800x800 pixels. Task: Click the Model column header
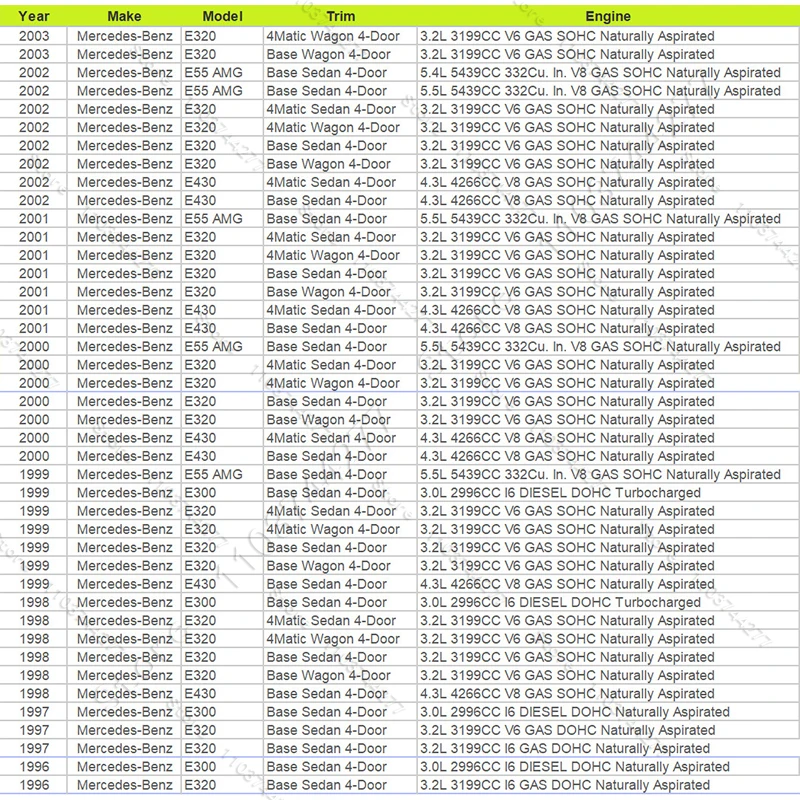coord(222,16)
